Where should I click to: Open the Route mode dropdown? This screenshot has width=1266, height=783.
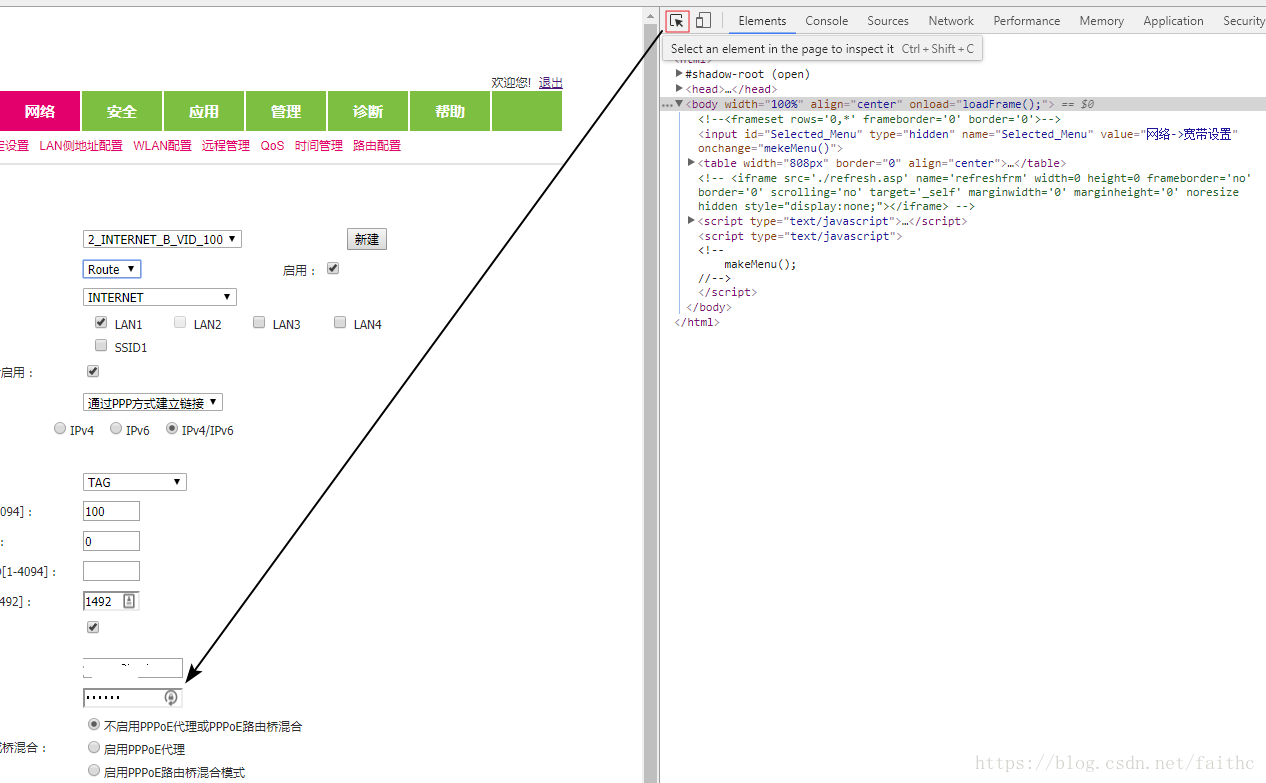112,269
